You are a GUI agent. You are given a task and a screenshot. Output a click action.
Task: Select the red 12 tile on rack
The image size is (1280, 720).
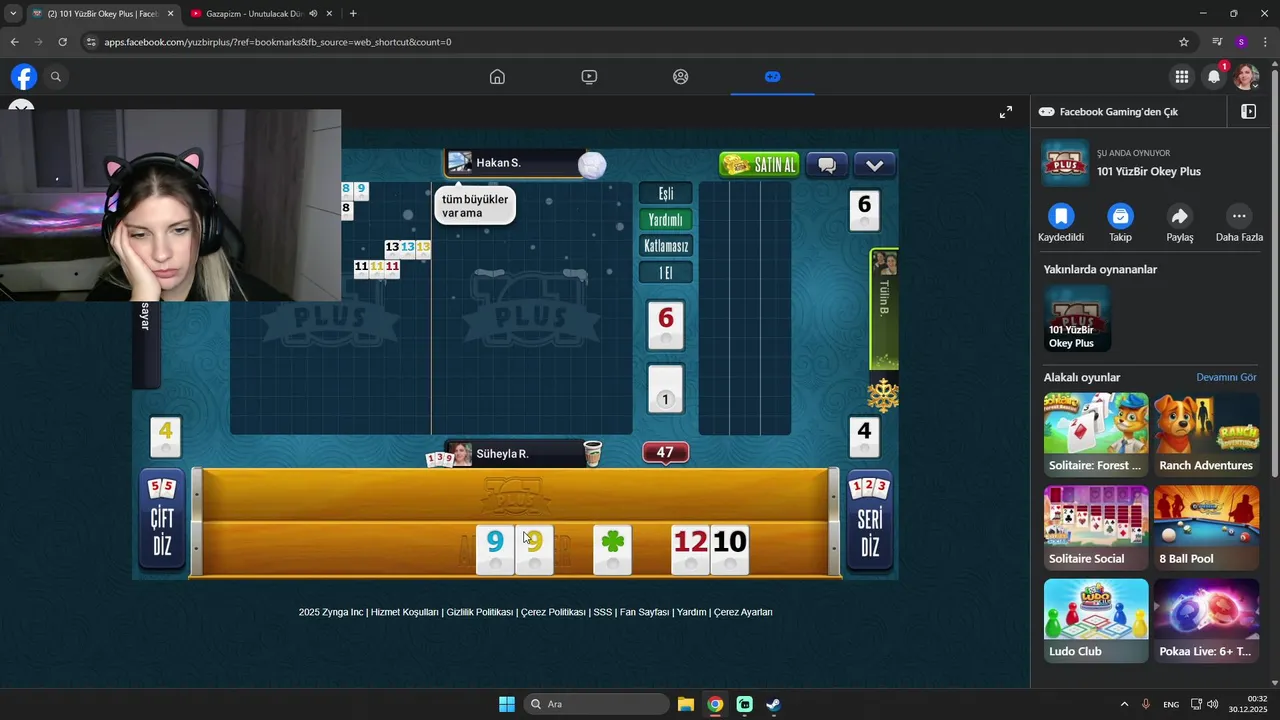[690, 549]
